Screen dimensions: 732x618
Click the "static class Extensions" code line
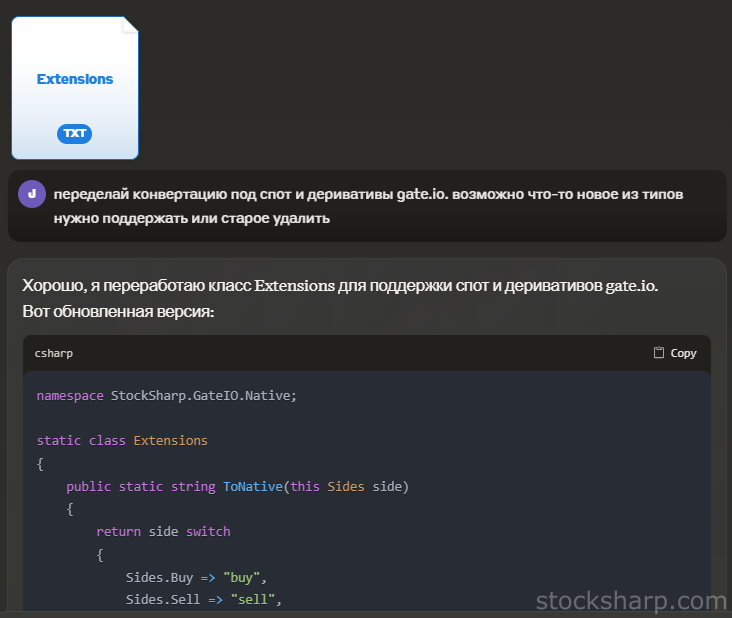tap(122, 441)
